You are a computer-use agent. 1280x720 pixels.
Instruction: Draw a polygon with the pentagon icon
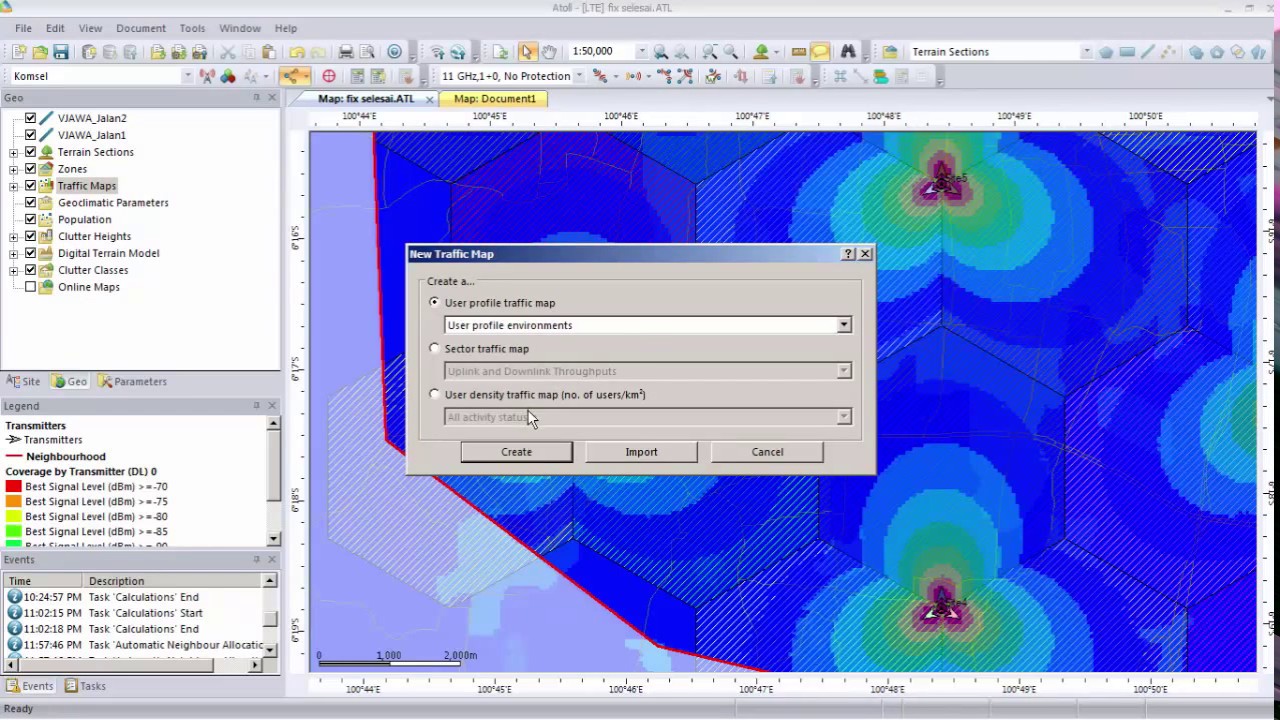pos(1106,52)
